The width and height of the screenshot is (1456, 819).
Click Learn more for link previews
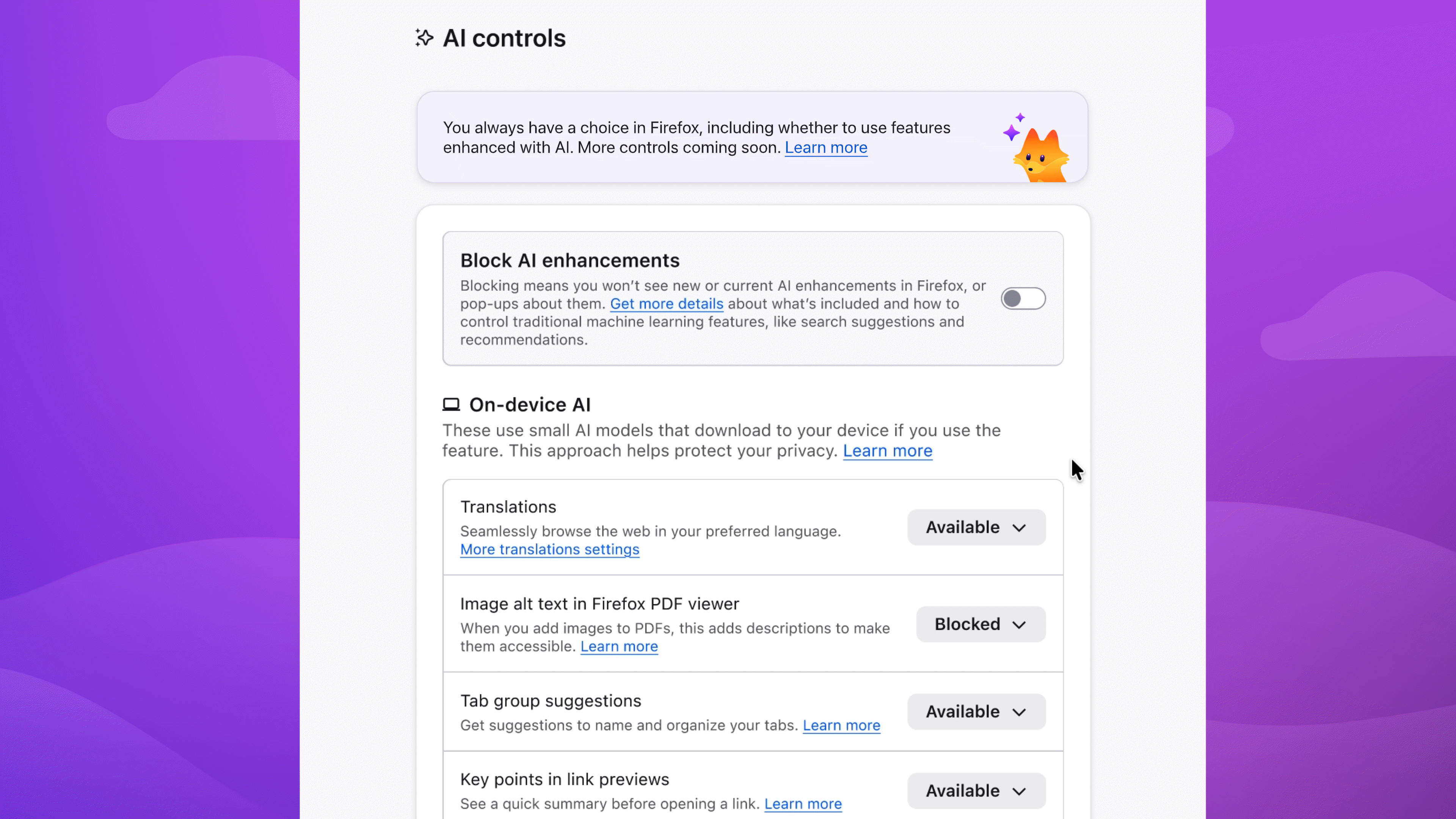point(803,804)
